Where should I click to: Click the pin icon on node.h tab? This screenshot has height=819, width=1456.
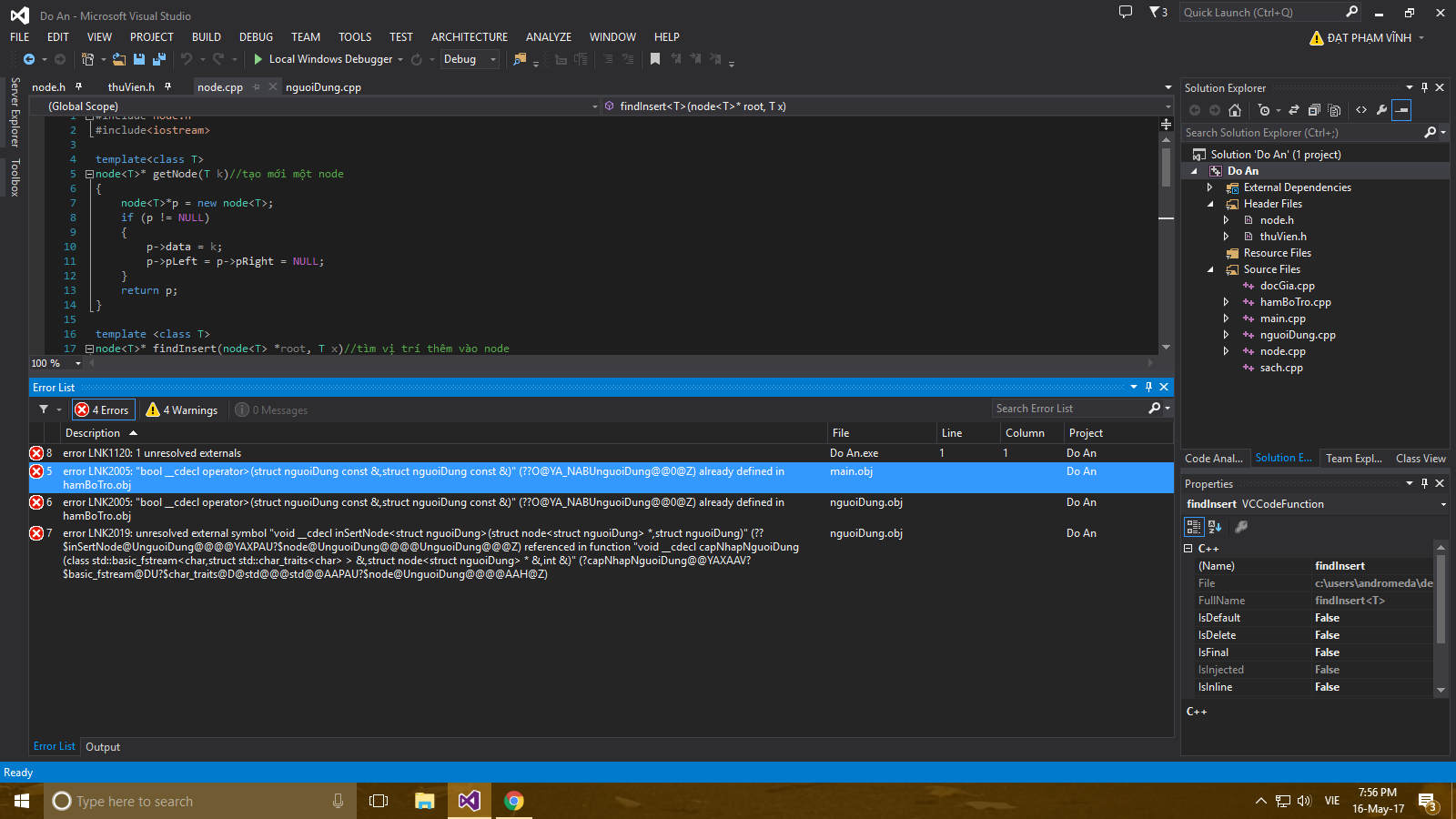point(79,87)
